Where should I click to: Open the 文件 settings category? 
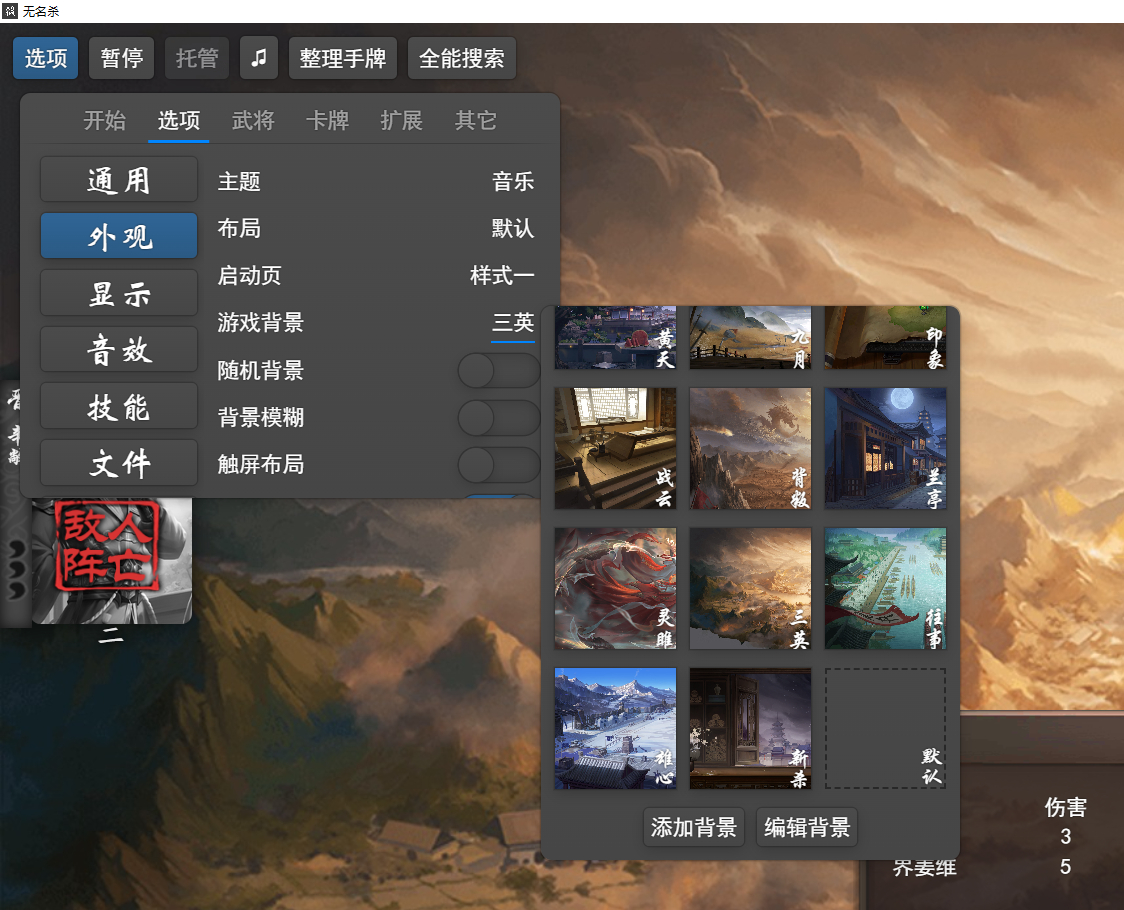click(x=119, y=463)
